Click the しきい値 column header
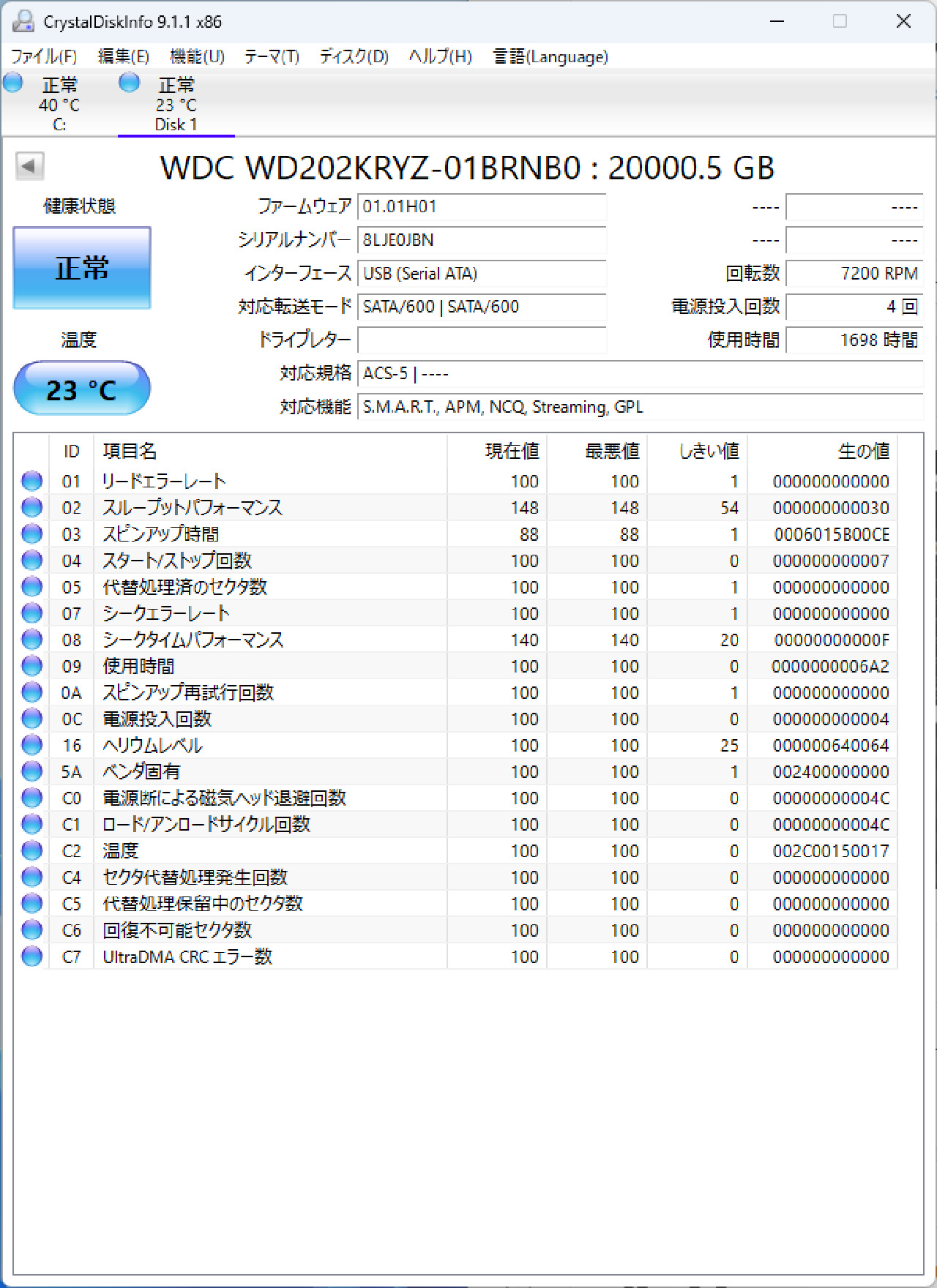 click(x=697, y=451)
